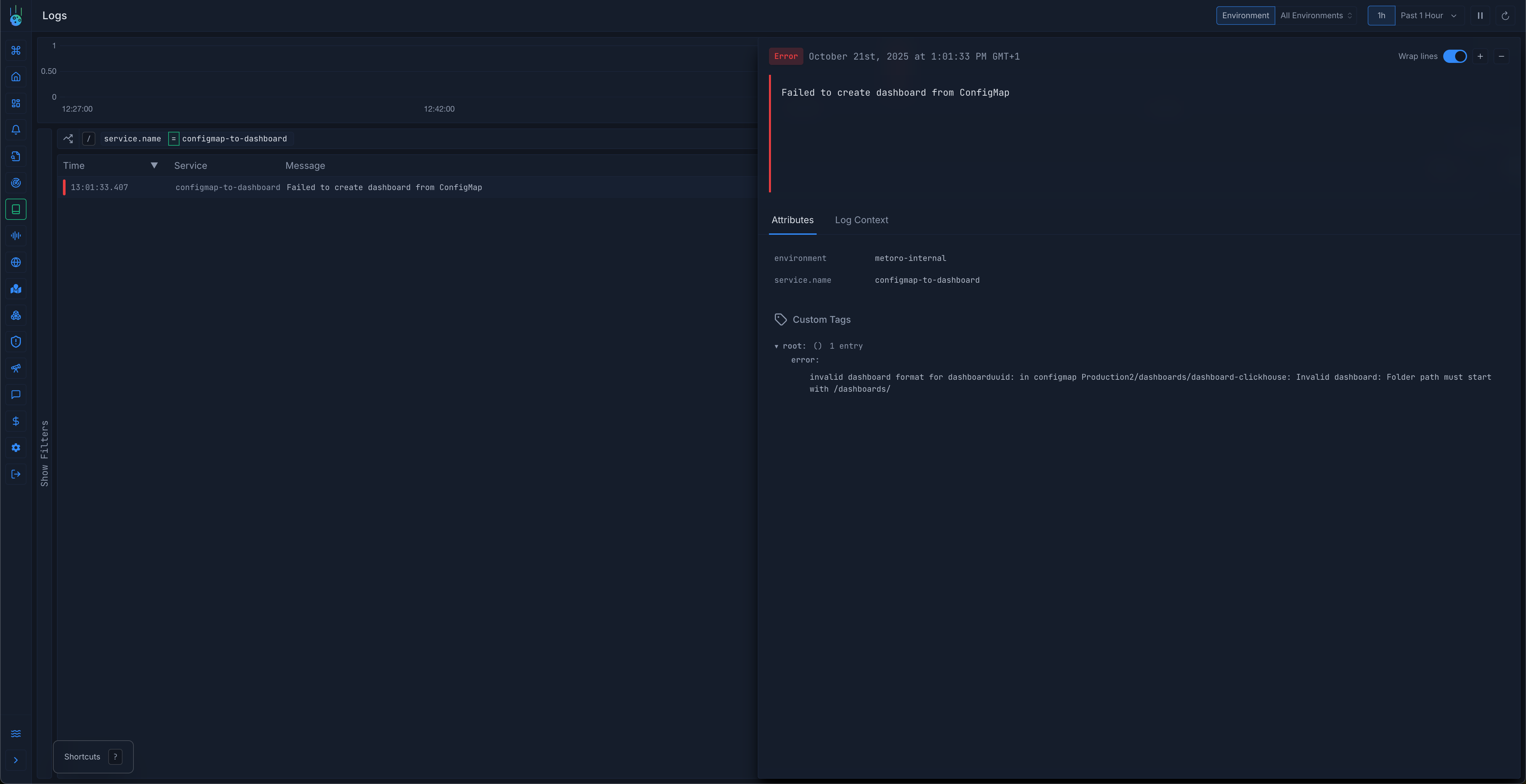The height and width of the screenshot is (784, 1526).
Task: Toggle the equals operator on filter
Action: pyautogui.click(x=174, y=139)
